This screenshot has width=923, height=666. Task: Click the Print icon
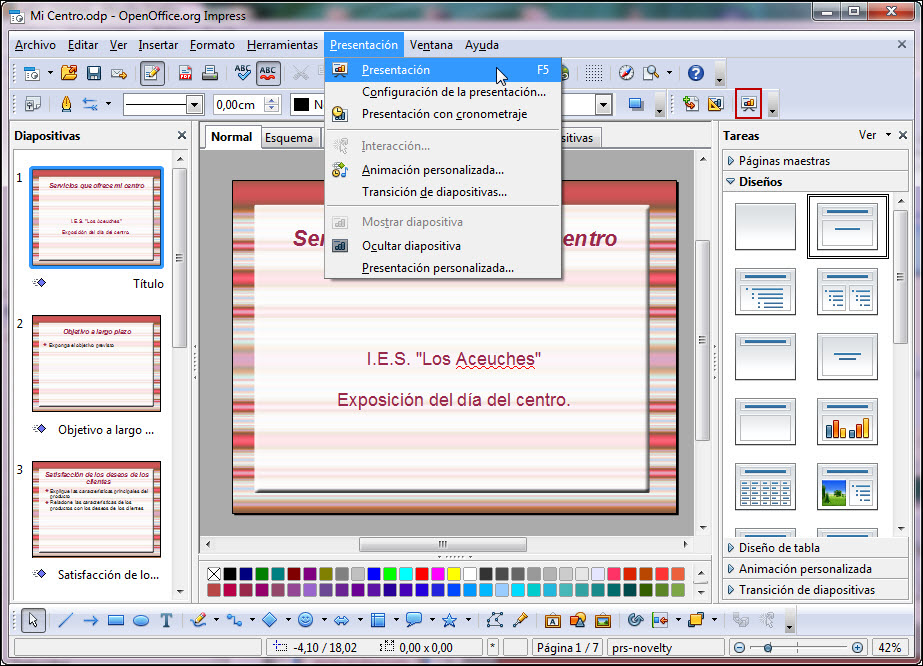pos(210,74)
